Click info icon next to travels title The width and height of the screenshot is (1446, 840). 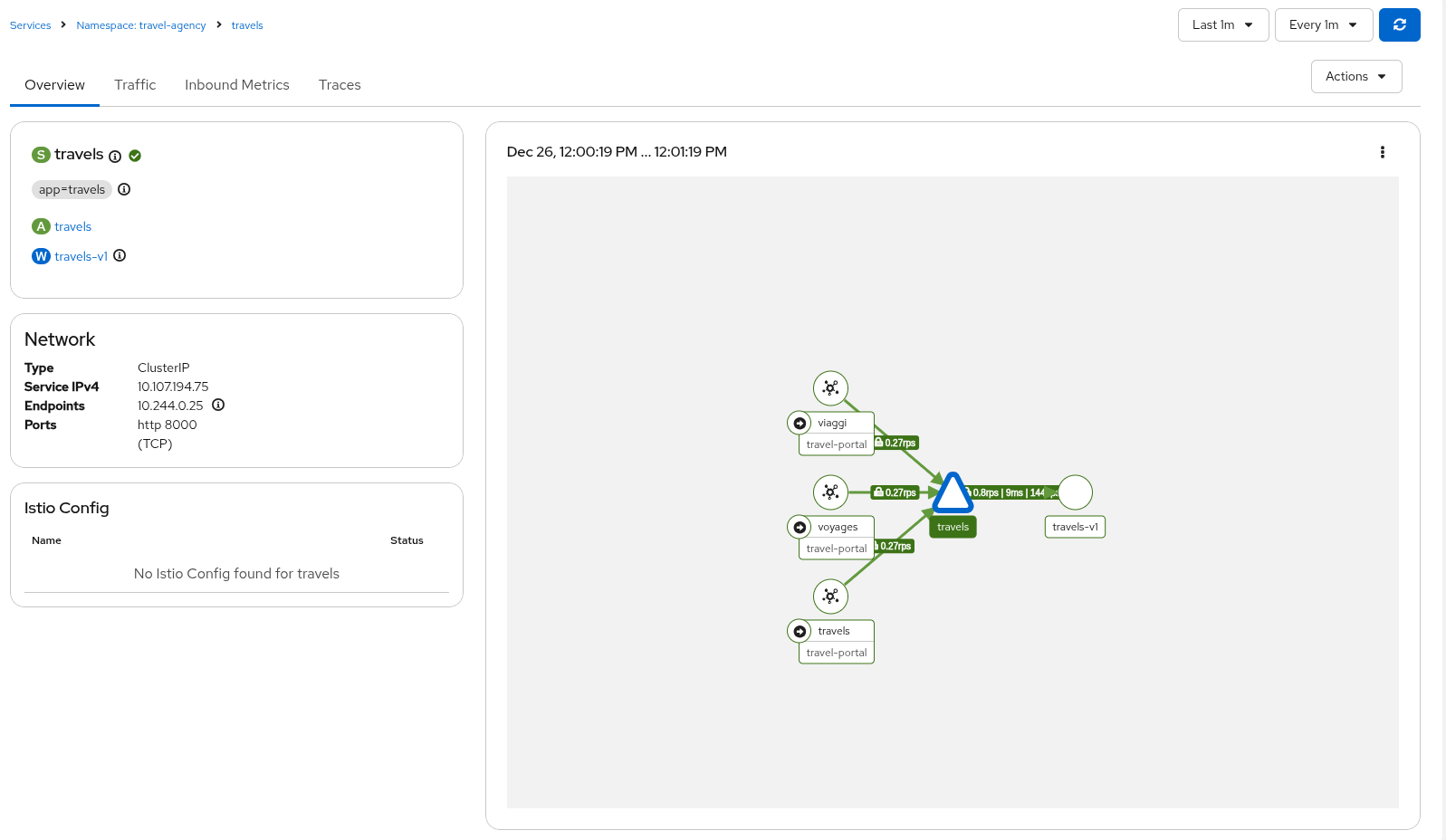click(115, 157)
